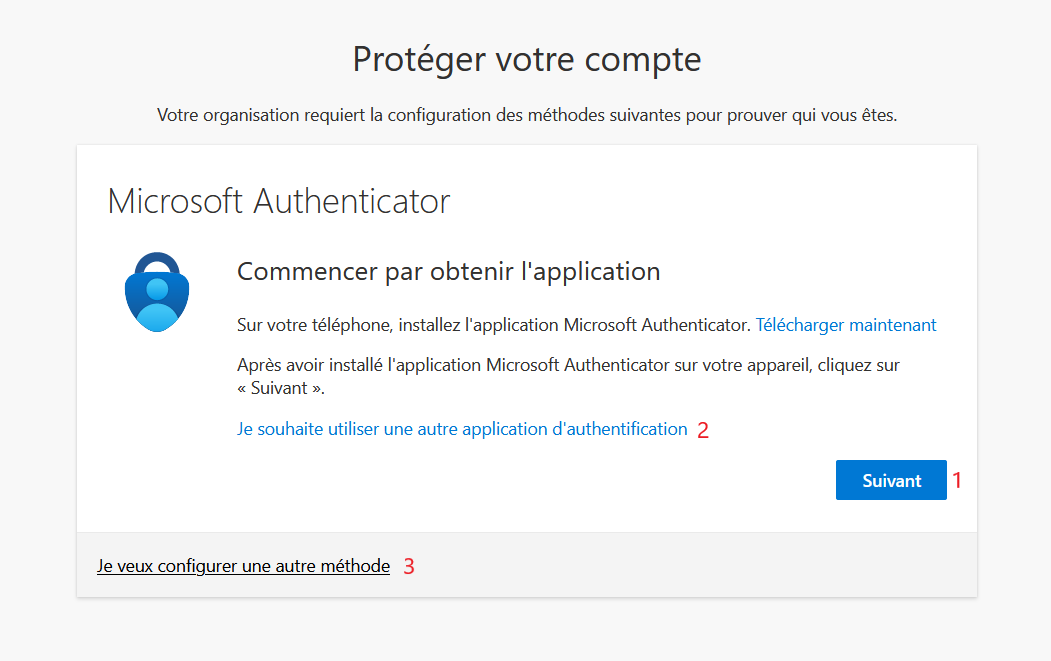Open the Télécharger maintenant link
Image resolution: width=1051 pixels, height=661 pixels.
(846, 325)
